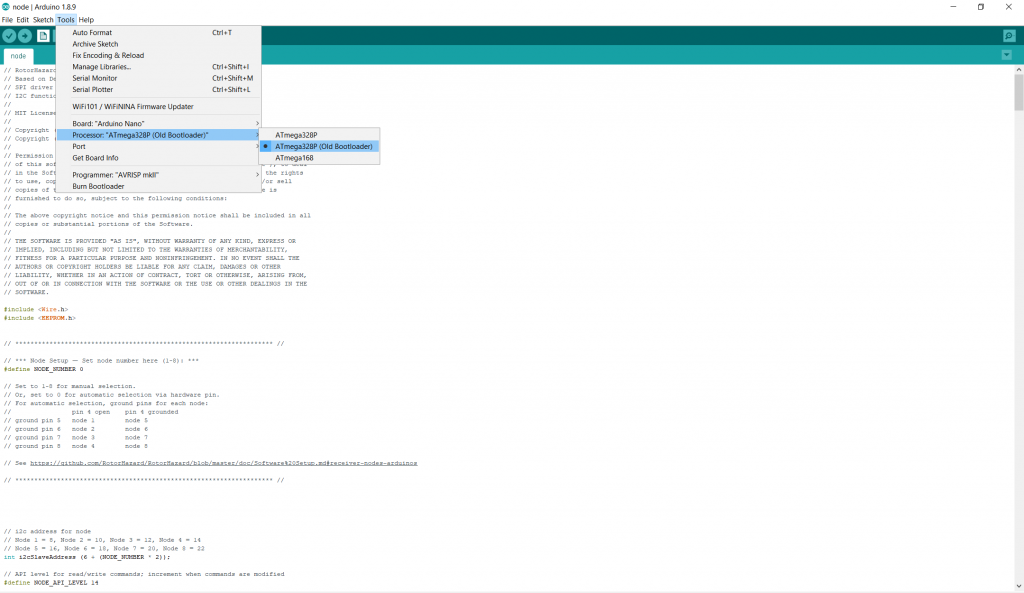Expand the Port submenu
Image resolution: width=1024 pixels, height=593 pixels.
(x=159, y=146)
